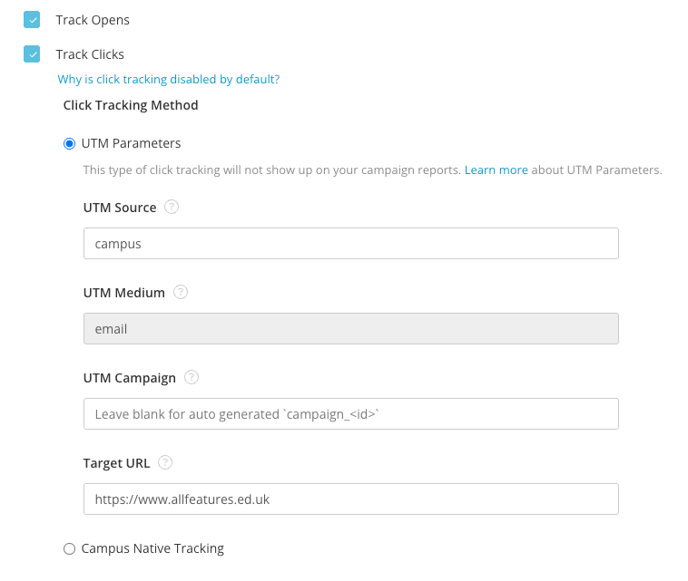Follow the Learn more link
Screen dimensions: 688x581
tap(496, 170)
